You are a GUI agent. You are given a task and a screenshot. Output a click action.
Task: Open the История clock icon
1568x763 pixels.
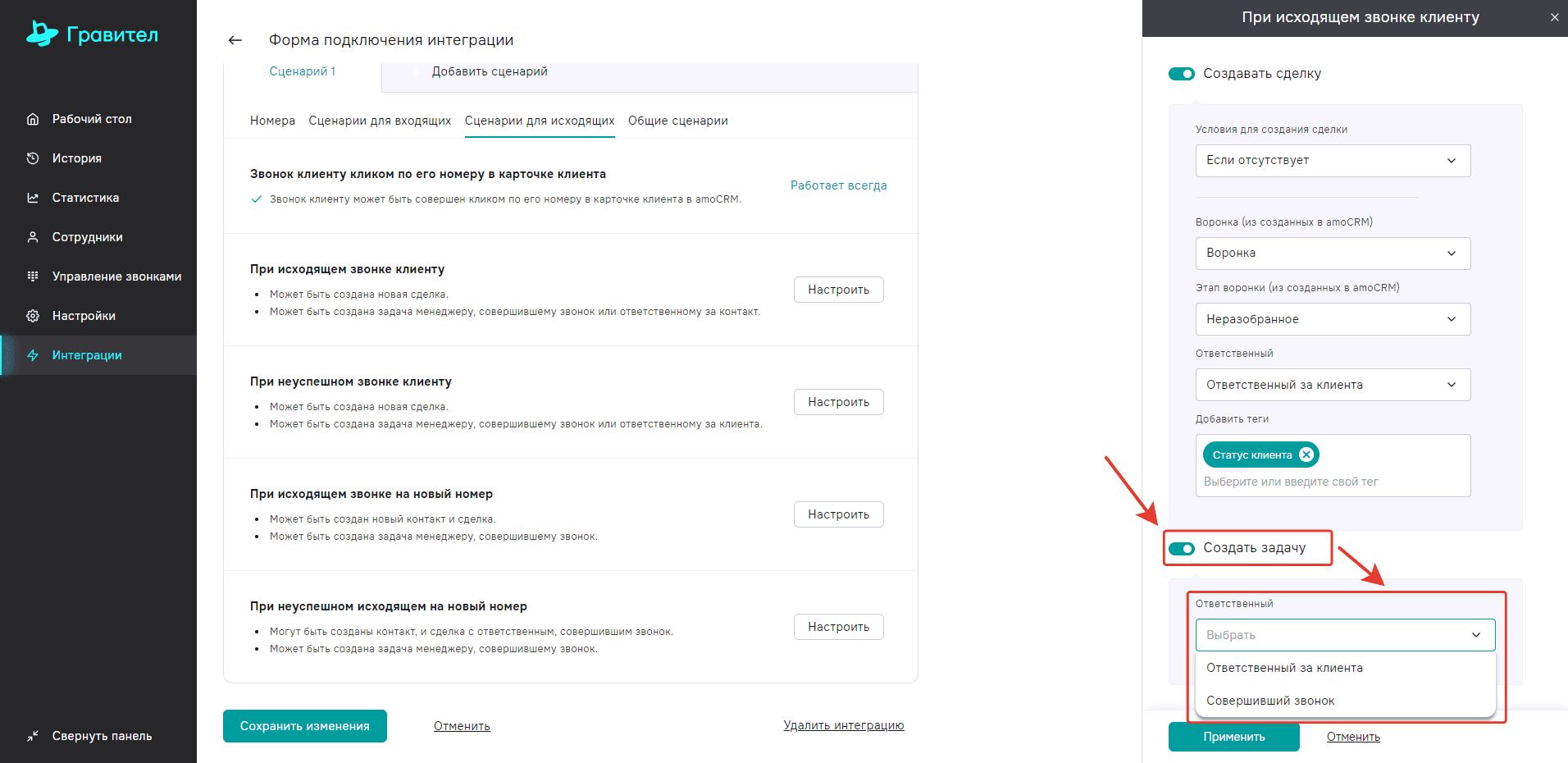(x=33, y=158)
